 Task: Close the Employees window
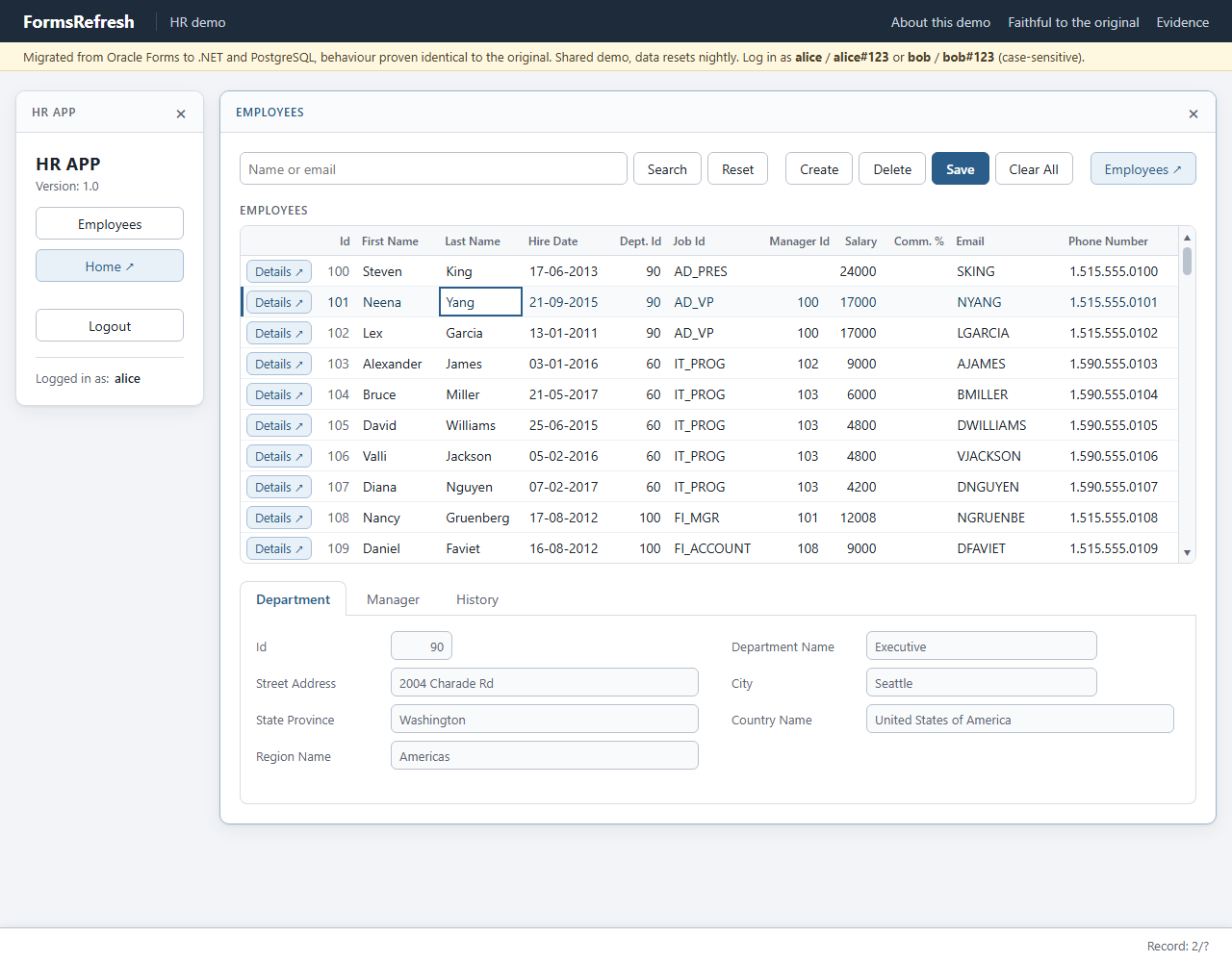tap(1193, 114)
